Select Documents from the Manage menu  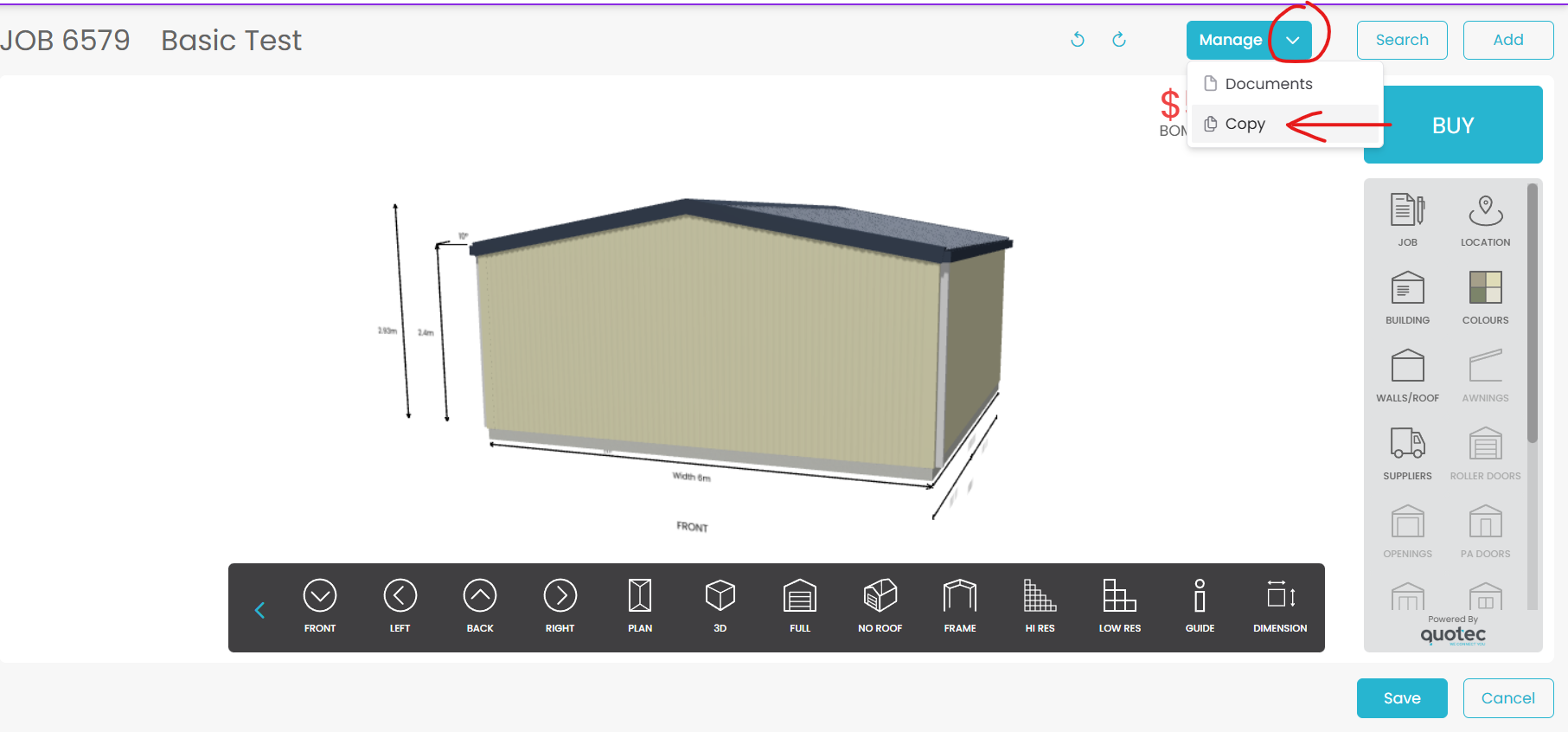click(1268, 84)
